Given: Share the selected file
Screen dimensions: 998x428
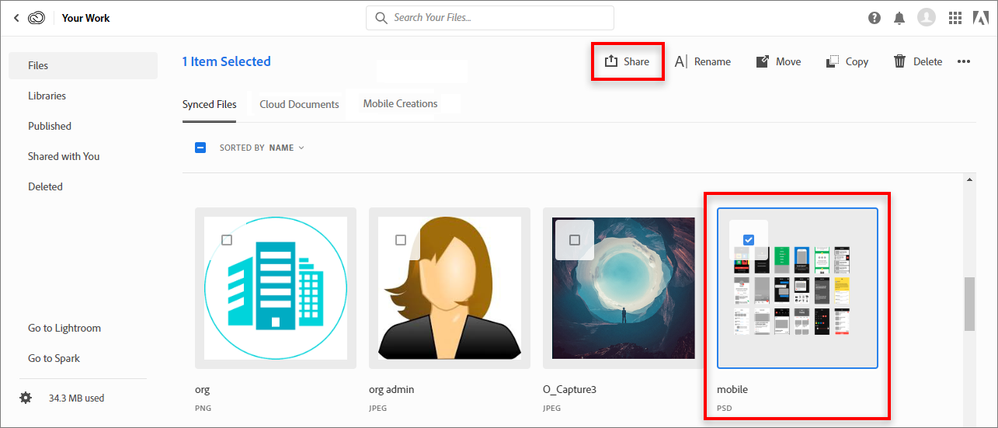Looking at the screenshot, I should [x=627, y=61].
